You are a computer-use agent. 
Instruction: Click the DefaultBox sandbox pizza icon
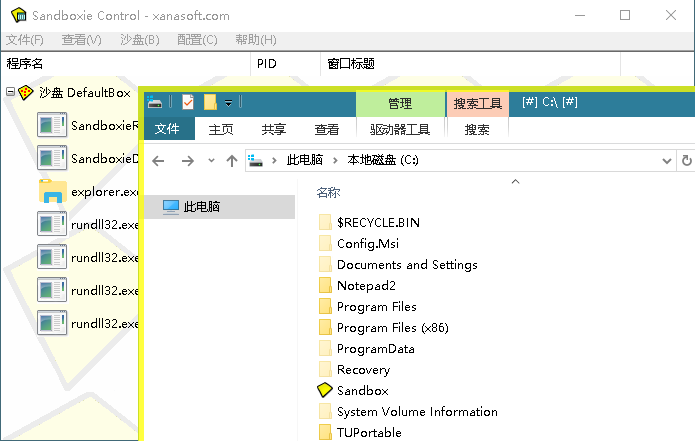27,93
